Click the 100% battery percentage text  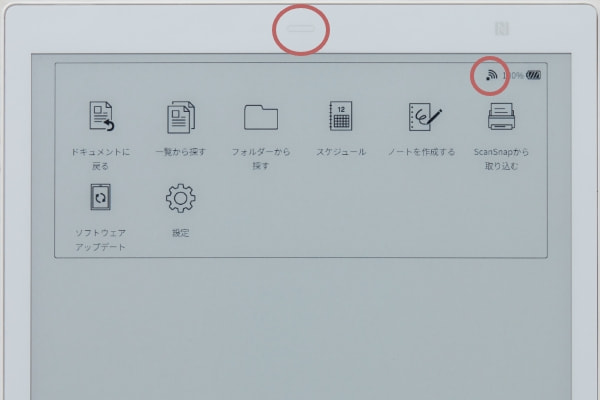click(x=512, y=75)
